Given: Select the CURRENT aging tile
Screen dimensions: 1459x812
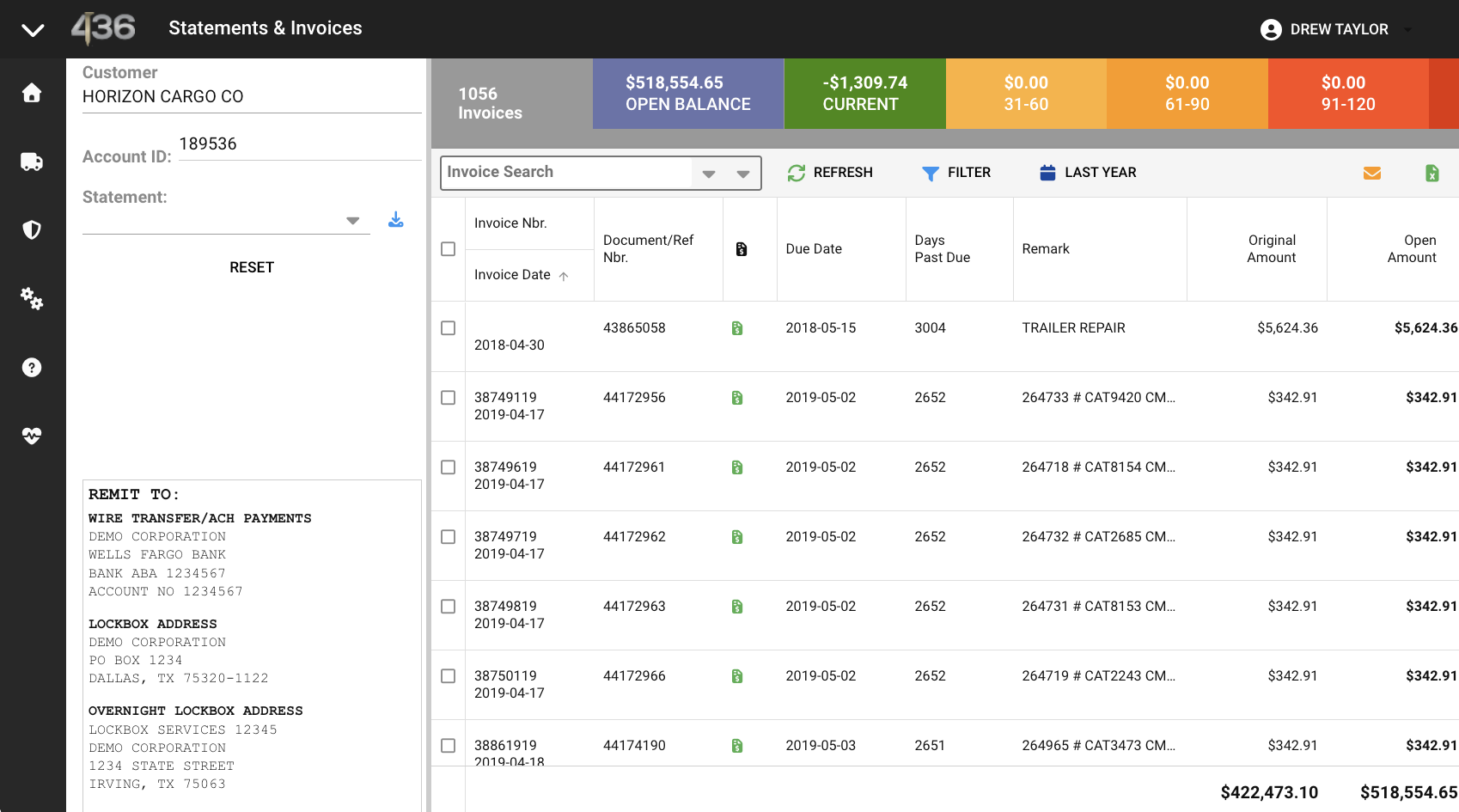Looking at the screenshot, I should pos(865,94).
